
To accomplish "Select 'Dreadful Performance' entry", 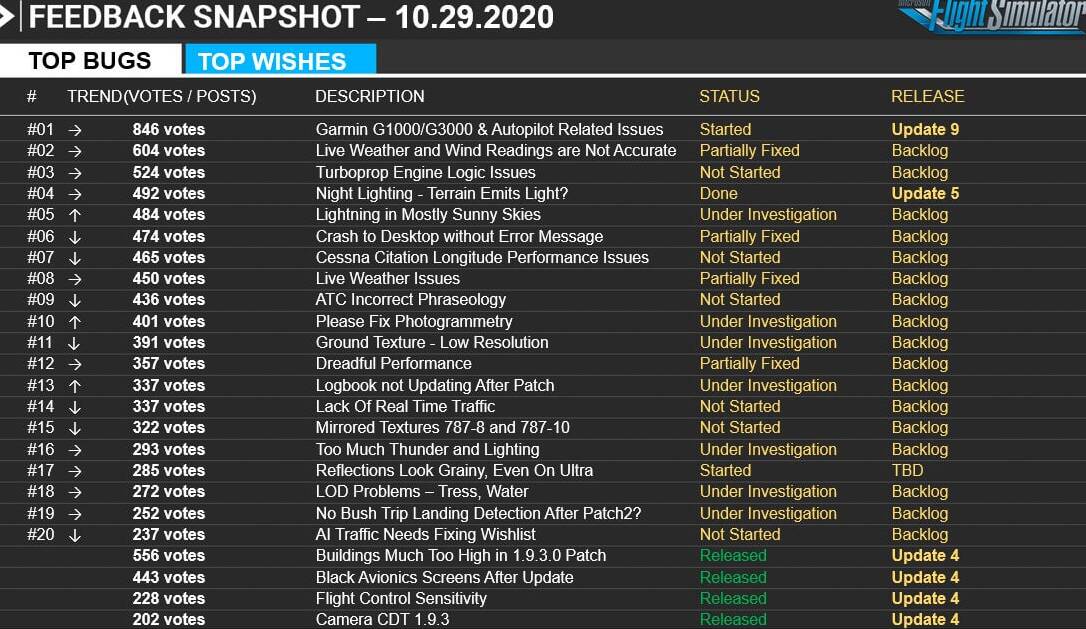I will click(393, 364).
